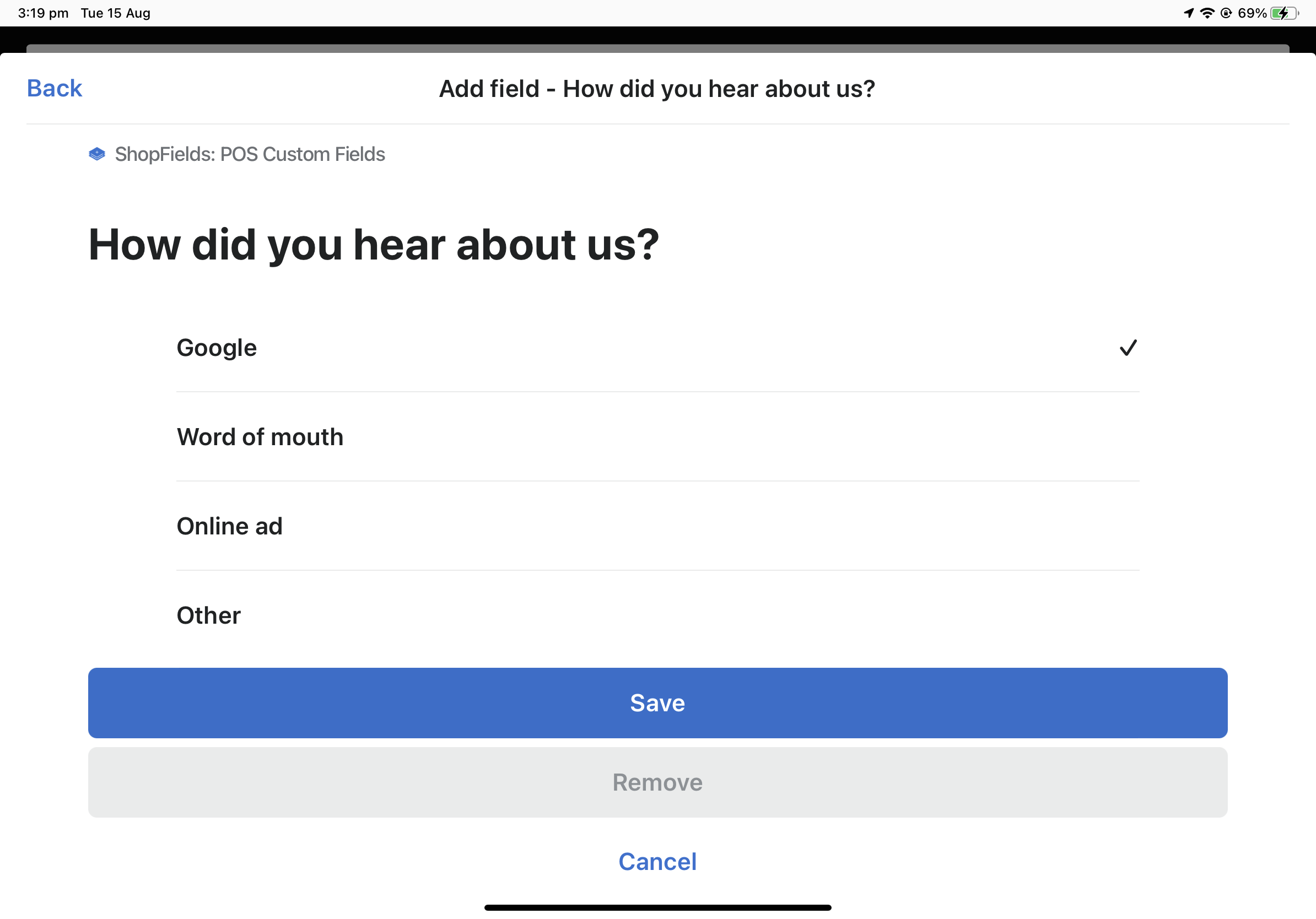Tap the orientation lock icon

1227,12
